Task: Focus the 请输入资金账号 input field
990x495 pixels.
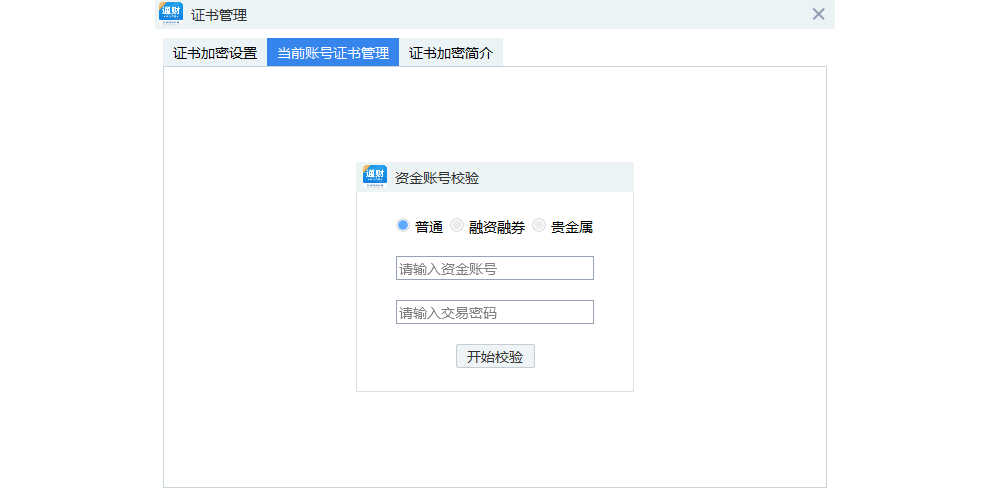Action: coord(495,268)
